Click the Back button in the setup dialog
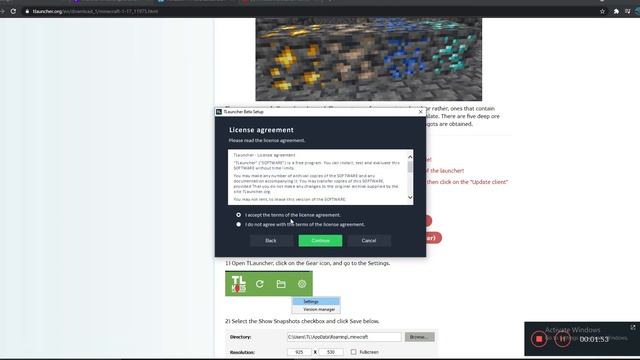The width and height of the screenshot is (640, 360). (x=271, y=240)
